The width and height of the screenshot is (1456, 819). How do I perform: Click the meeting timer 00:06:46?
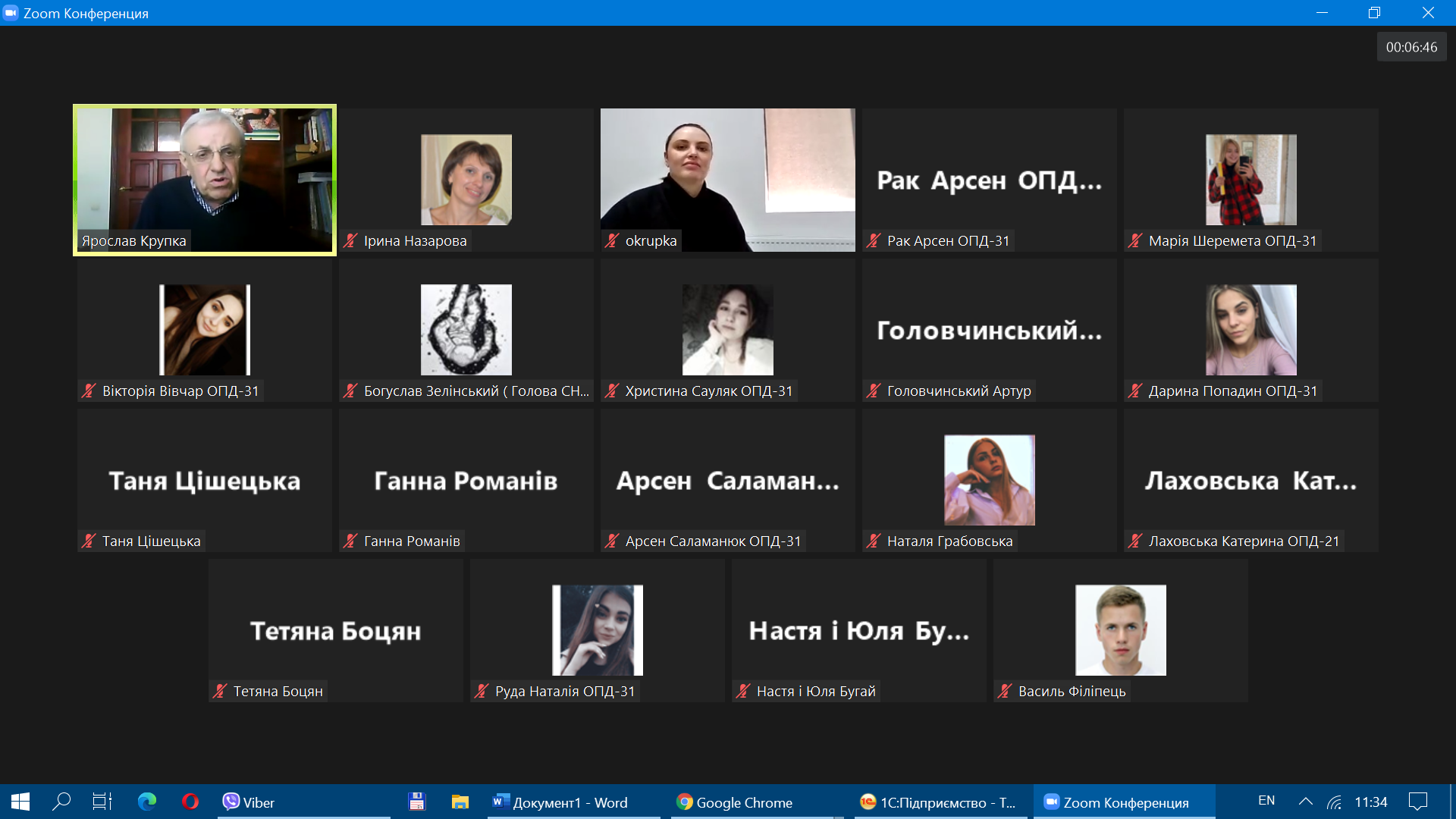click(x=1411, y=47)
